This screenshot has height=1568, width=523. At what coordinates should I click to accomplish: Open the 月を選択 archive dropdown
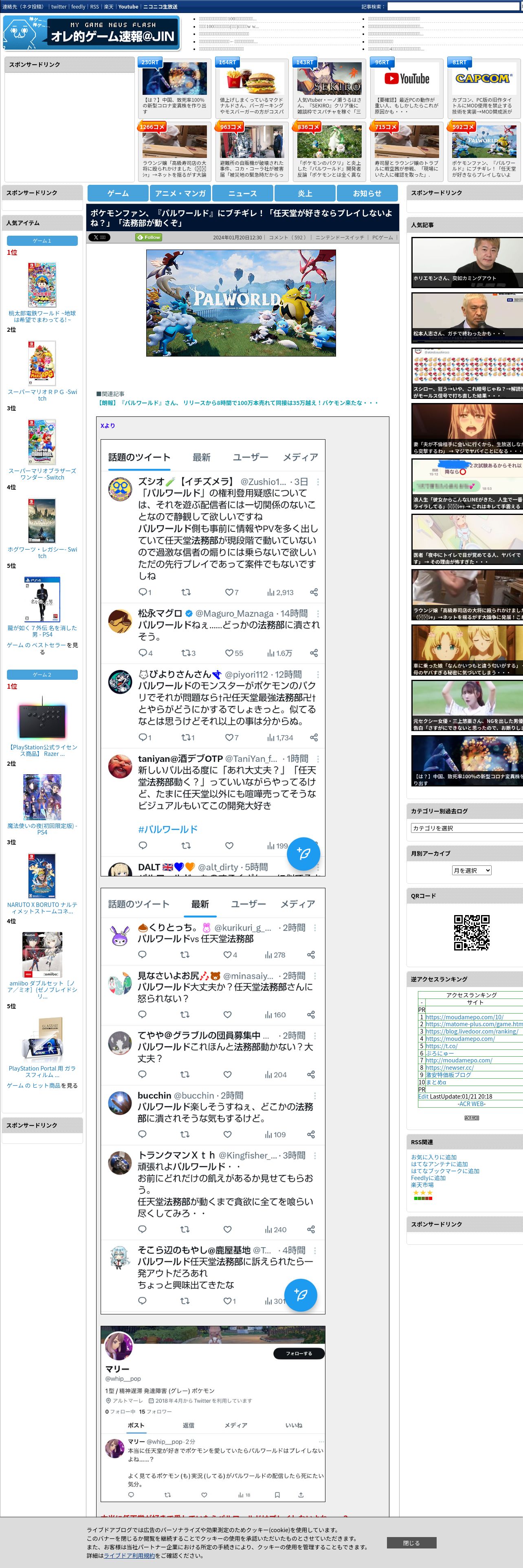pos(472,870)
